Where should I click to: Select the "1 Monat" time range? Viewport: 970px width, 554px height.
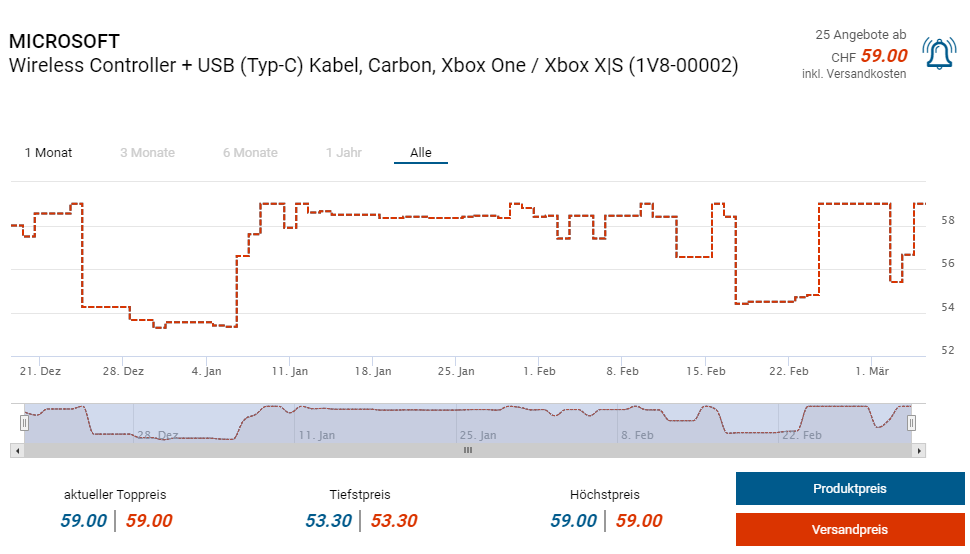click(48, 153)
